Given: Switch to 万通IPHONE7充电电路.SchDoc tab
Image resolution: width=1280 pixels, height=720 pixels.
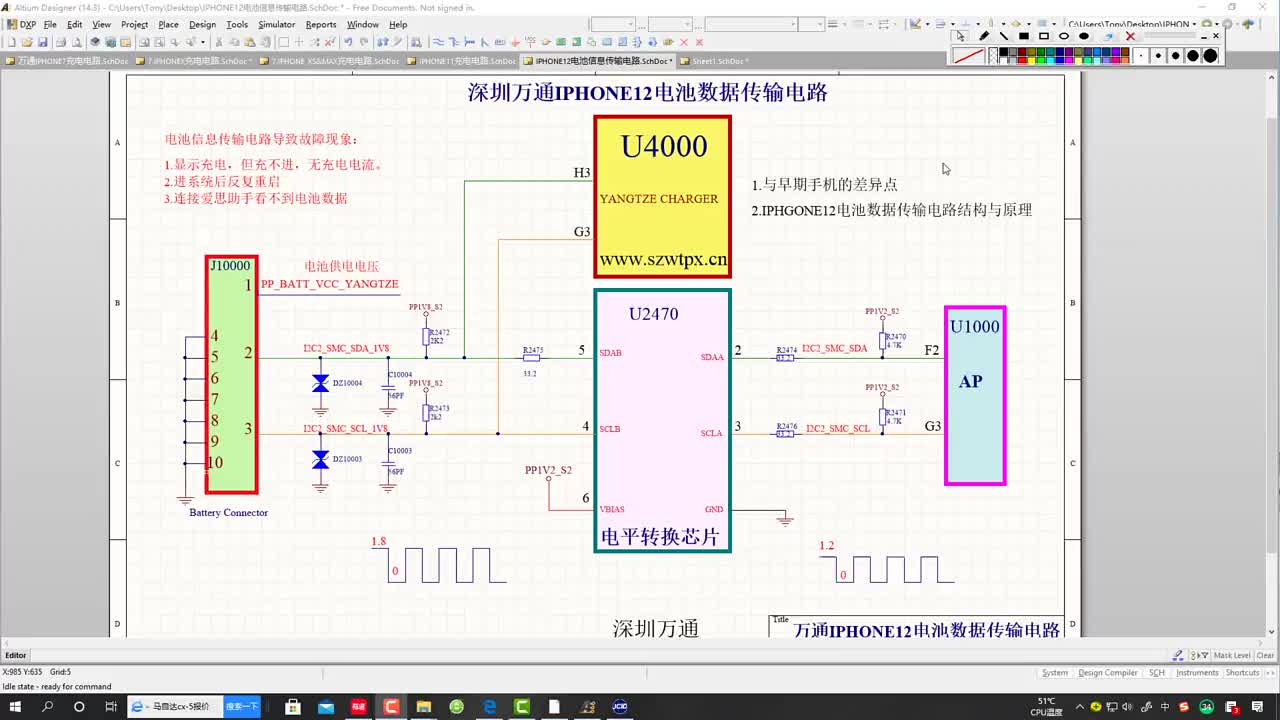Looking at the screenshot, I should click(x=68, y=61).
